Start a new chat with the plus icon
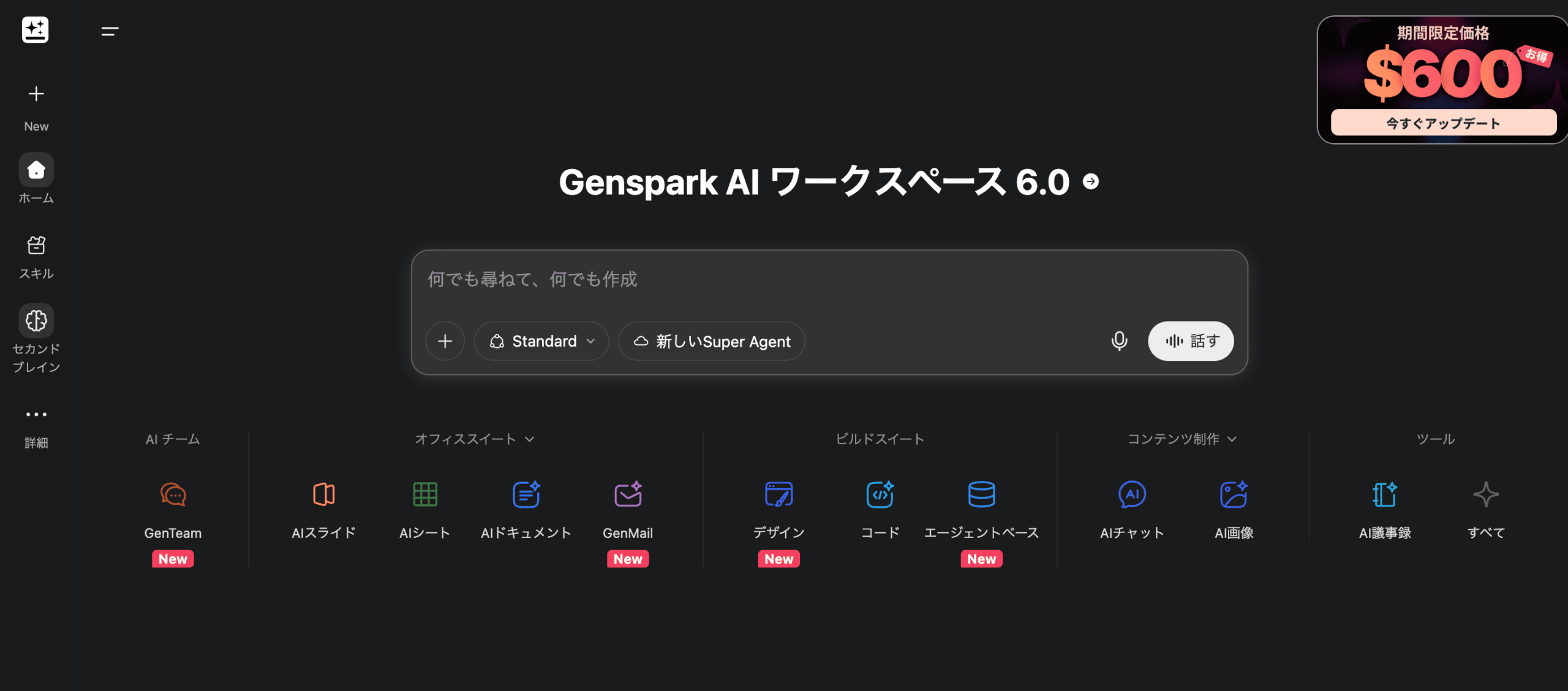Viewport: 1568px width, 691px height. (x=36, y=94)
